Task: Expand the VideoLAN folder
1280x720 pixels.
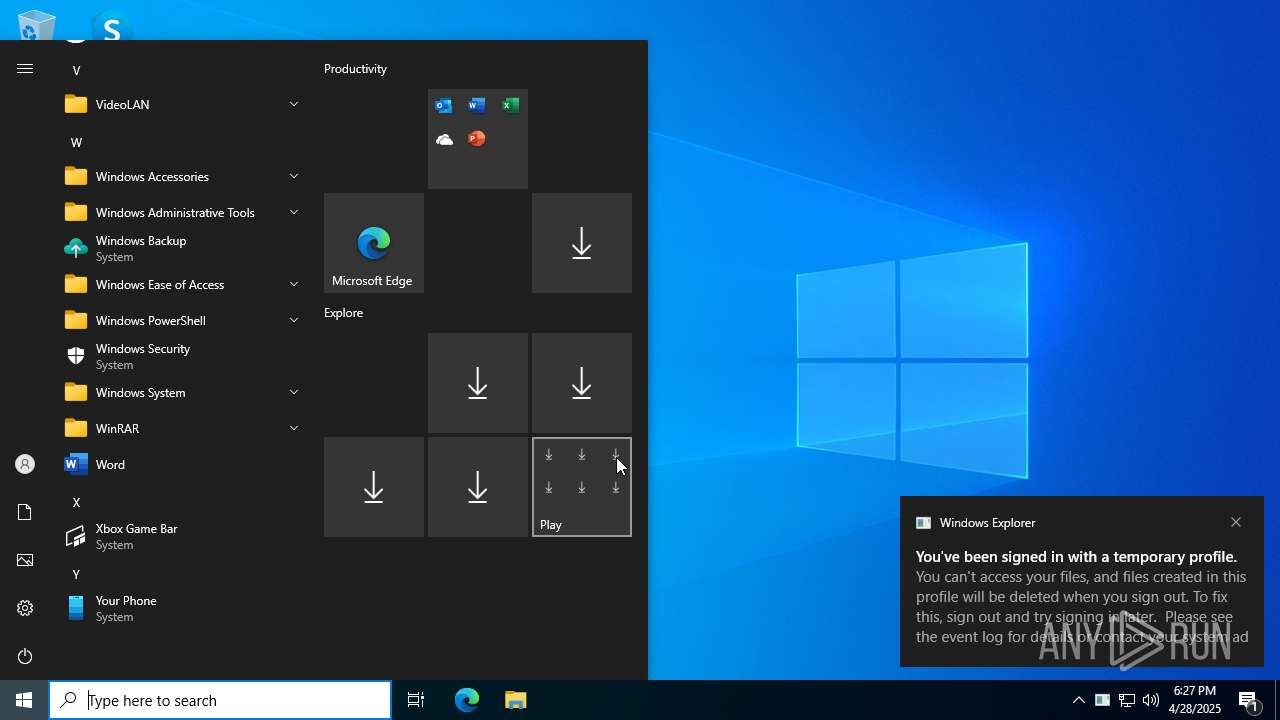Action: 182,104
